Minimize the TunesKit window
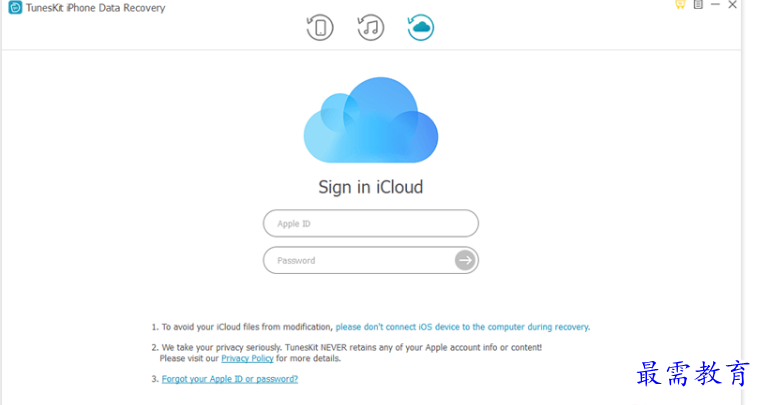 pos(715,5)
